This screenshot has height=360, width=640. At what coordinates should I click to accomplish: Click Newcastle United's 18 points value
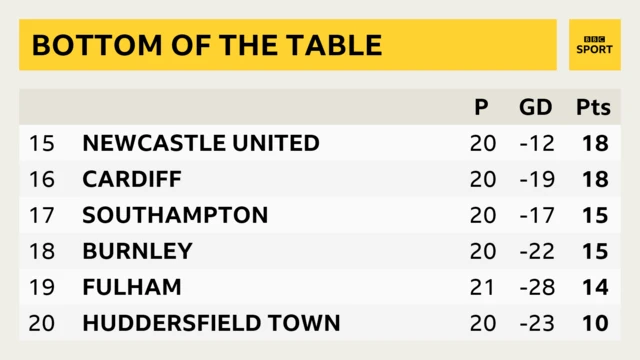tap(596, 143)
